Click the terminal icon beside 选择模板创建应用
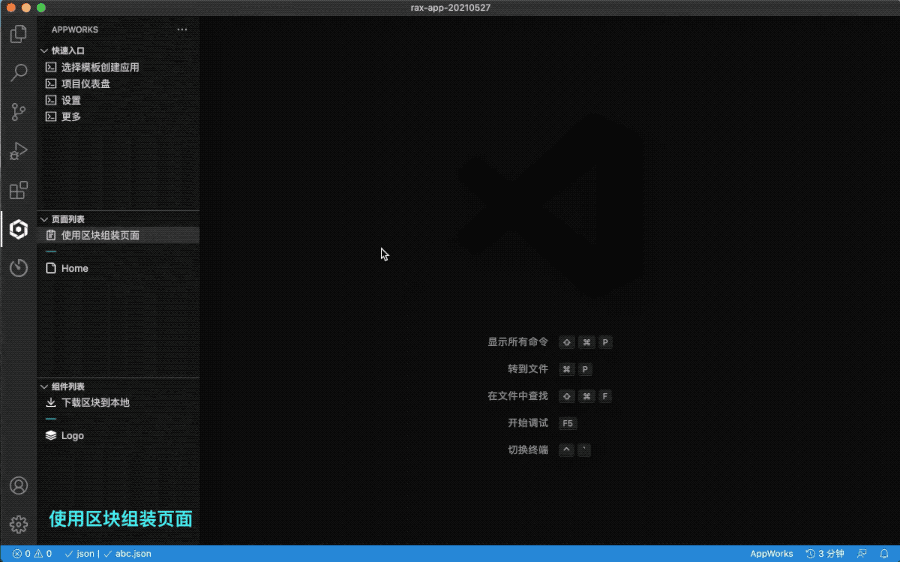The width and height of the screenshot is (900, 562). click(x=51, y=67)
